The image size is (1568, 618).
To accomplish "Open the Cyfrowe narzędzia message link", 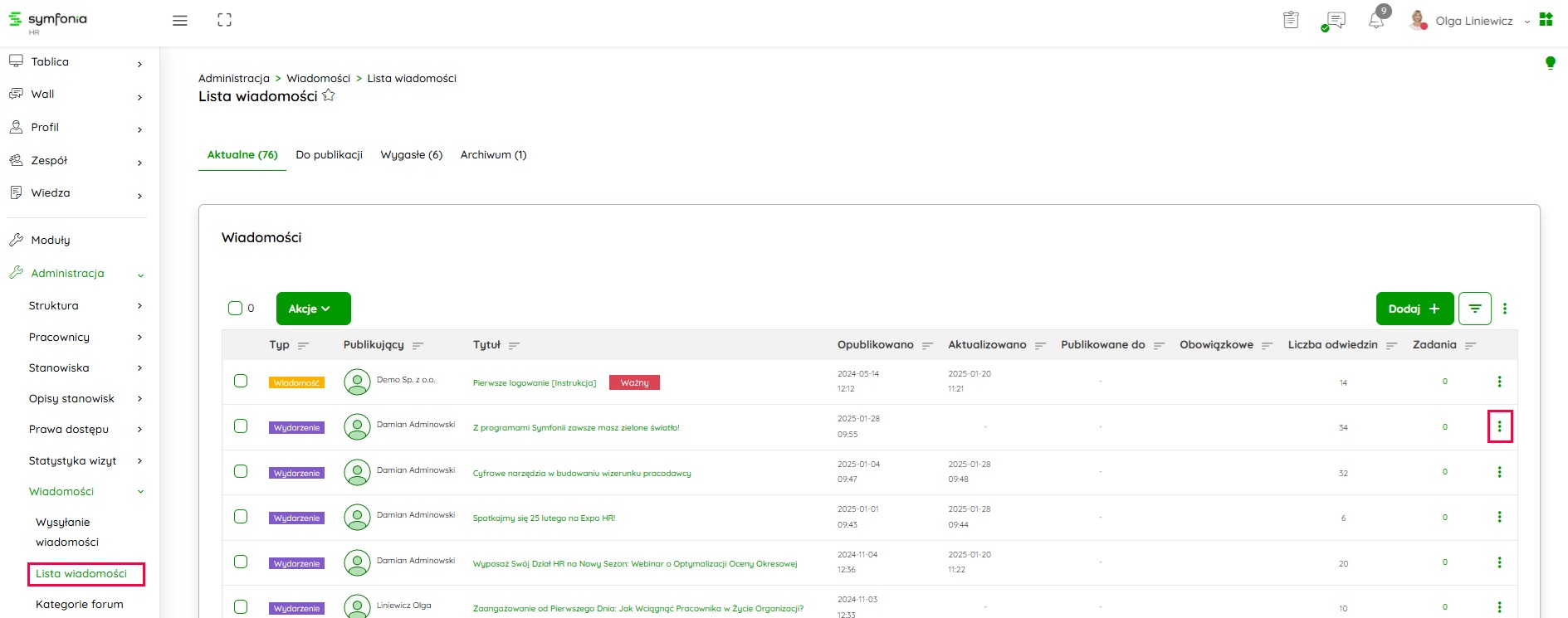I will 581,474.
